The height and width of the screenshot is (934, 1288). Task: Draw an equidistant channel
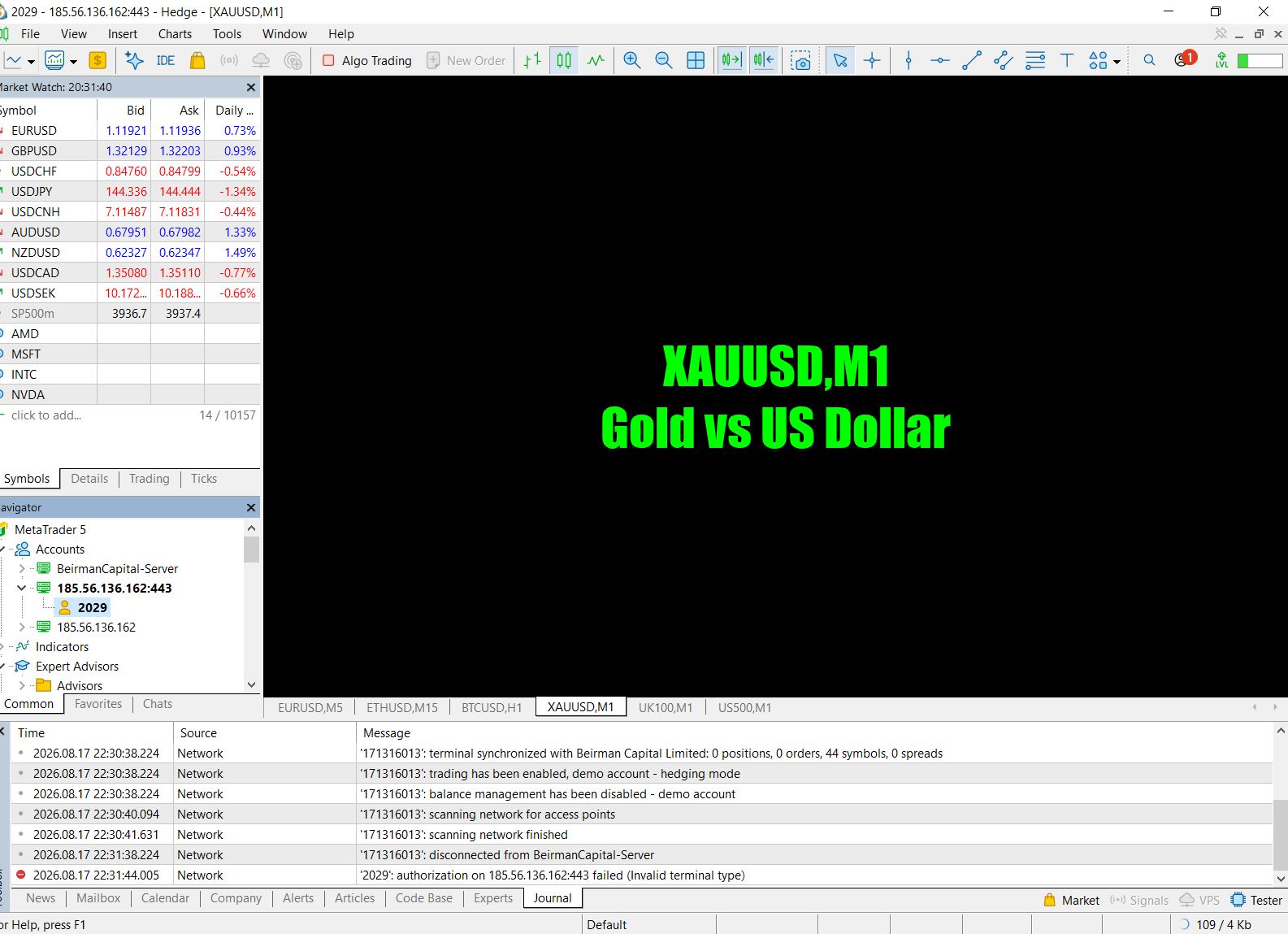click(1004, 60)
